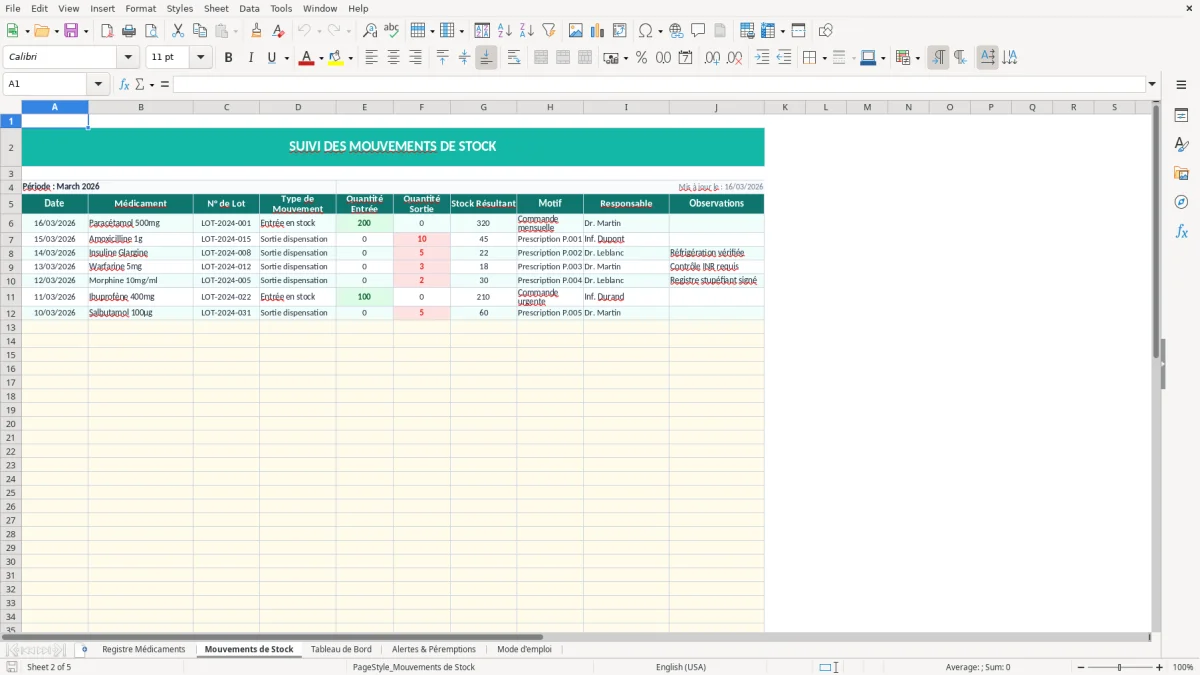The image size is (1200, 675).
Task: Expand the Name Box dropdown arrow
Action: [x=98, y=84]
